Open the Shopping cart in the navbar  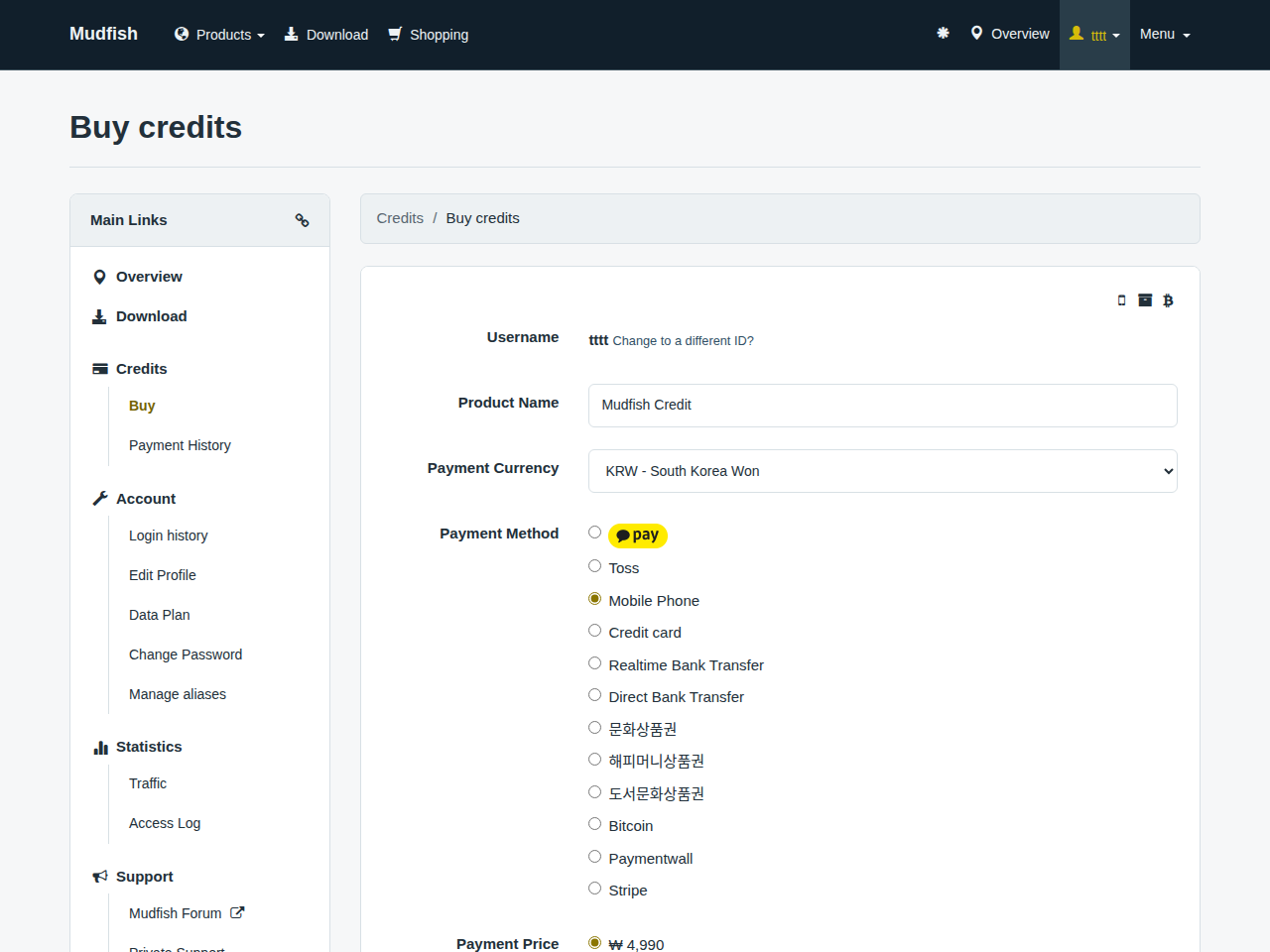pos(428,35)
